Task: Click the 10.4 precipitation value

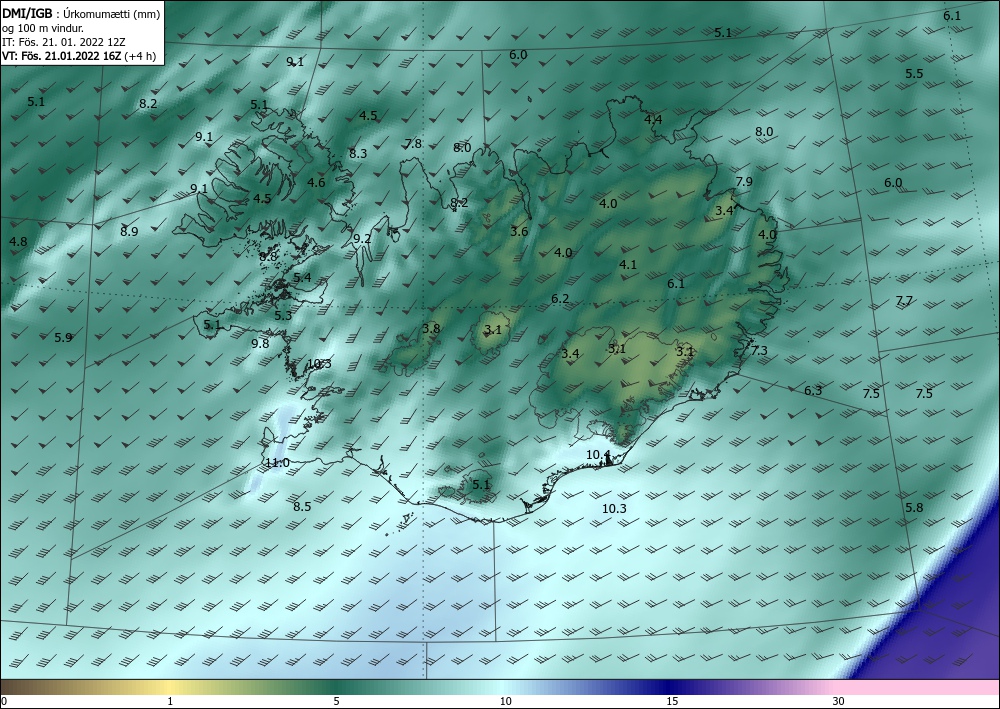Action: tap(598, 455)
